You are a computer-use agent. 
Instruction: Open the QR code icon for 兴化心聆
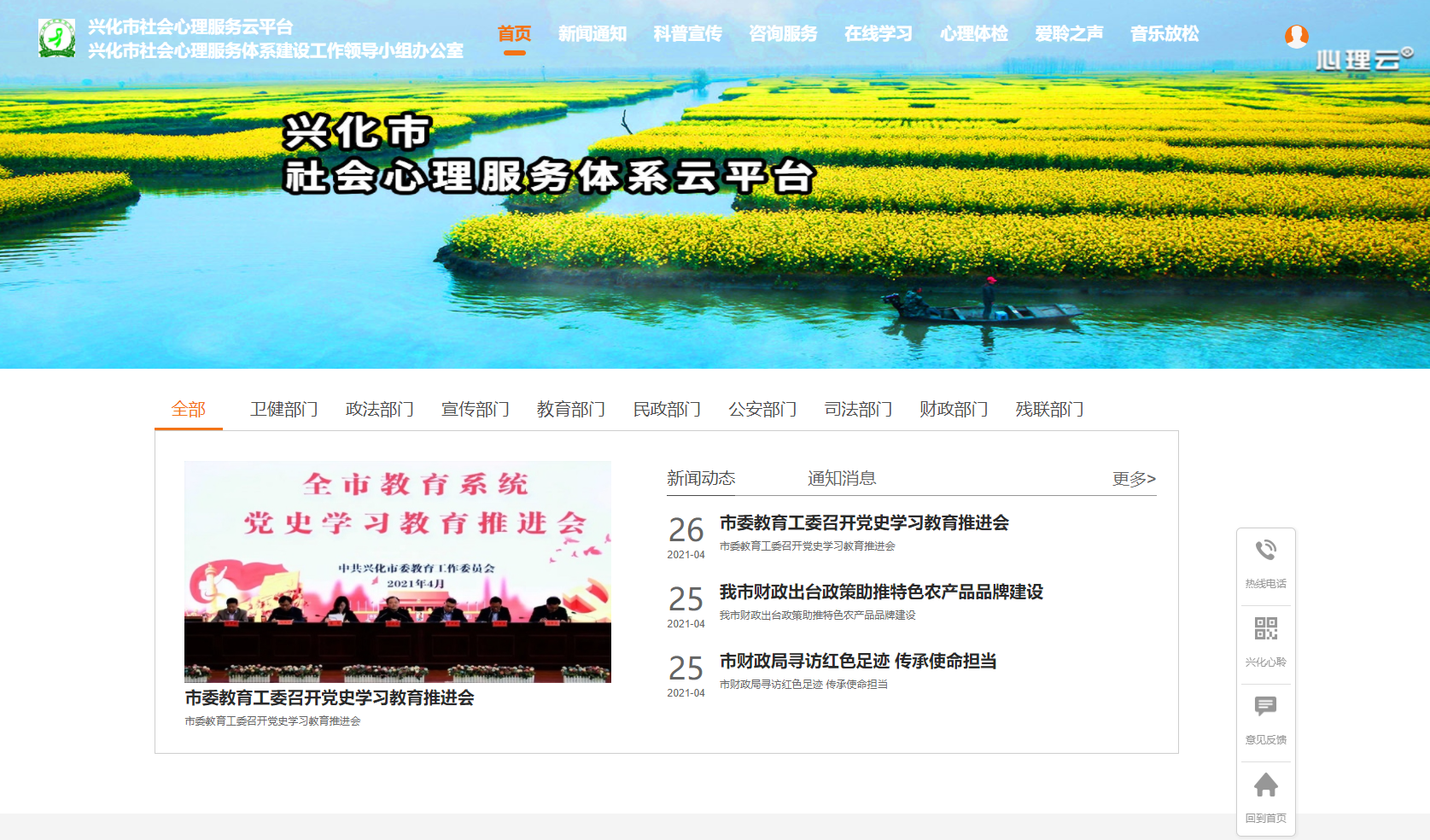1265,629
